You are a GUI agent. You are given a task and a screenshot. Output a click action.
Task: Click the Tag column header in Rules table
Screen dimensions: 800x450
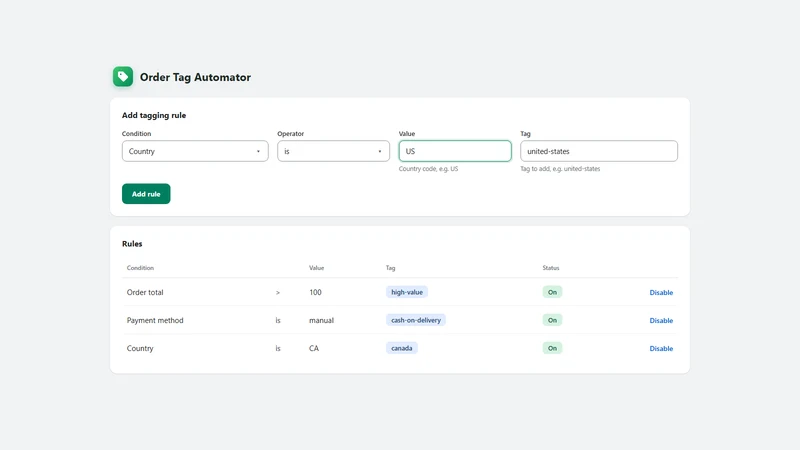click(390, 268)
